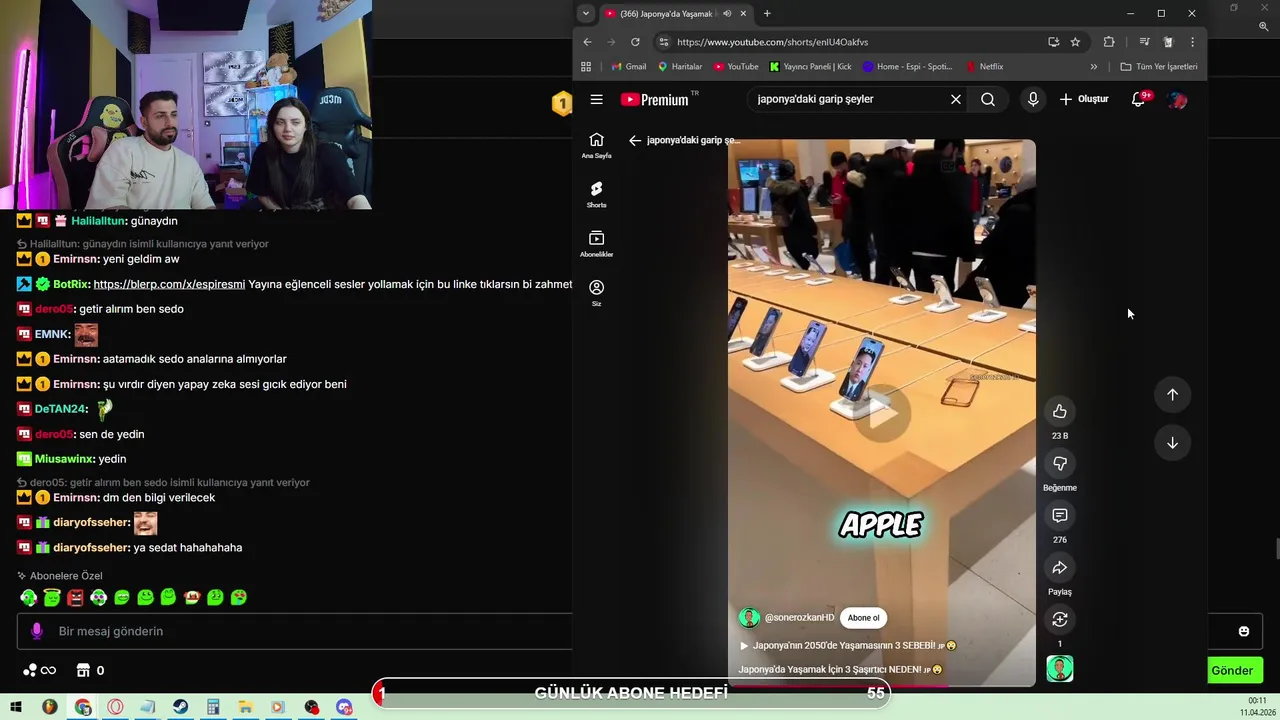
Task: Open Windows Start menu
Action: click(x=16, y=707)
